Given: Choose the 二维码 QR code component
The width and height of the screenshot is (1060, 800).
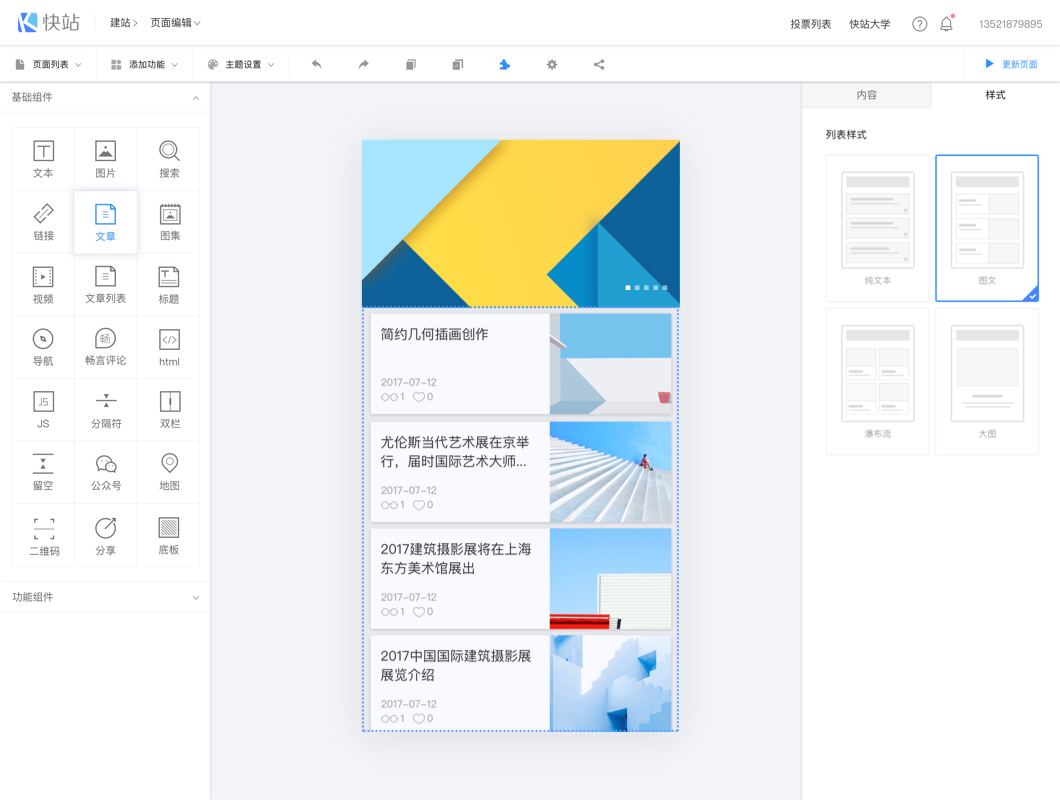Looking at the screenshot, I should point(43,534).
